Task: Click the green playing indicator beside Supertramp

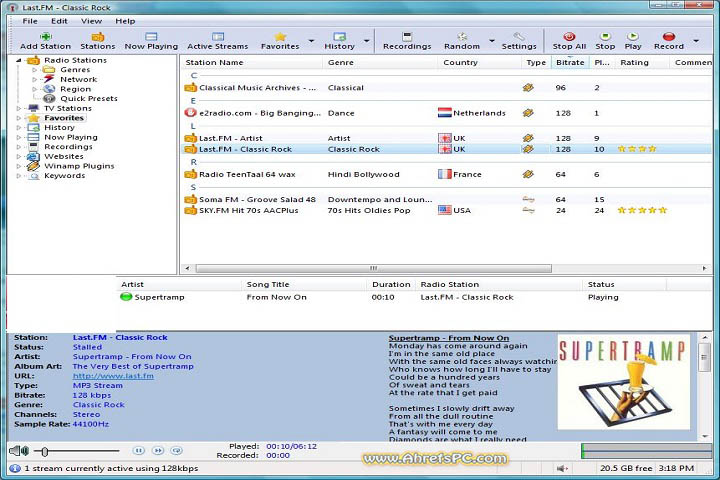Action: (126, 297)
